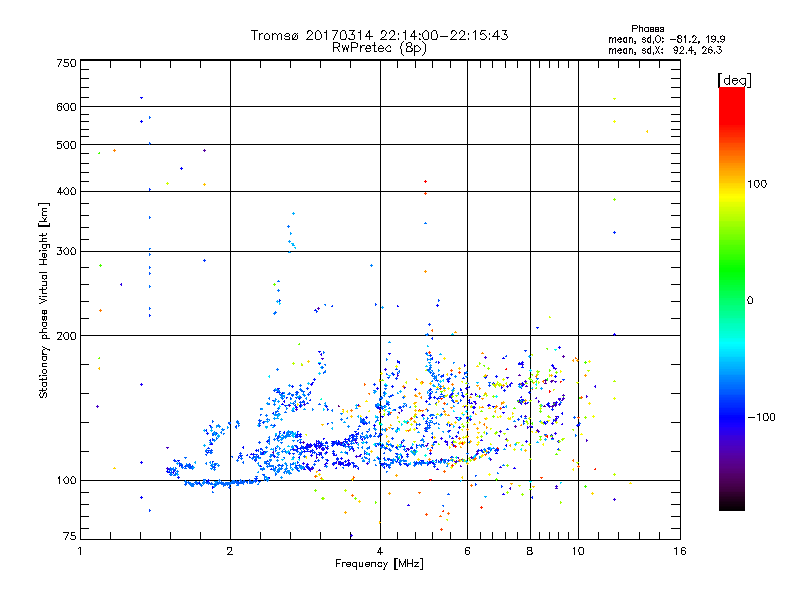The height and width of the screenshot is (600, 800).
Task: Click the y-axis tick label '75'
Action: [x=70, y=536]
